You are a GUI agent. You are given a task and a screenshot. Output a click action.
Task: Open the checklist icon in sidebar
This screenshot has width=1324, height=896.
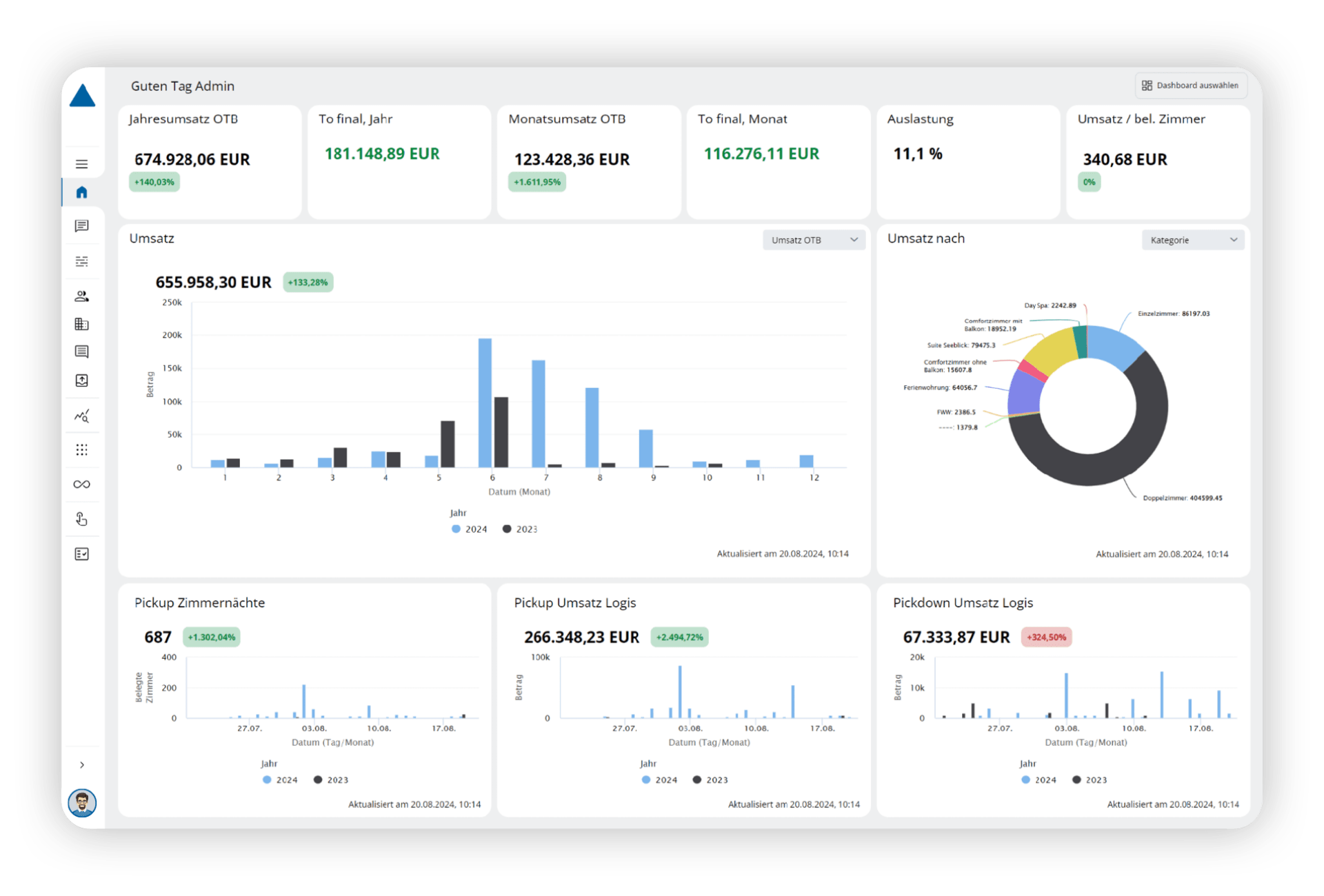click(x=81, y=554)
